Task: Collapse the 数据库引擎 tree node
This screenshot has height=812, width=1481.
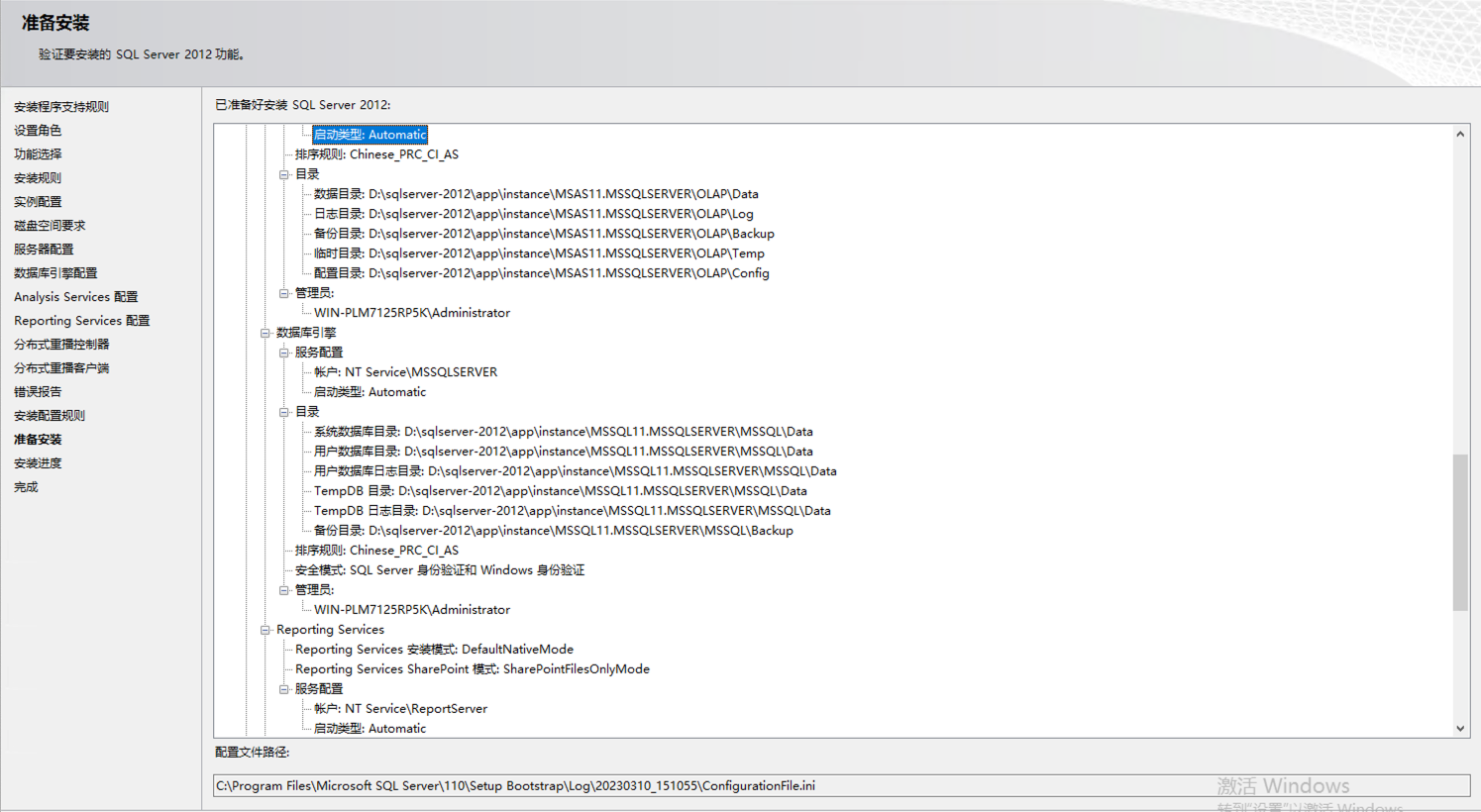Action: (x=265, y=333)
